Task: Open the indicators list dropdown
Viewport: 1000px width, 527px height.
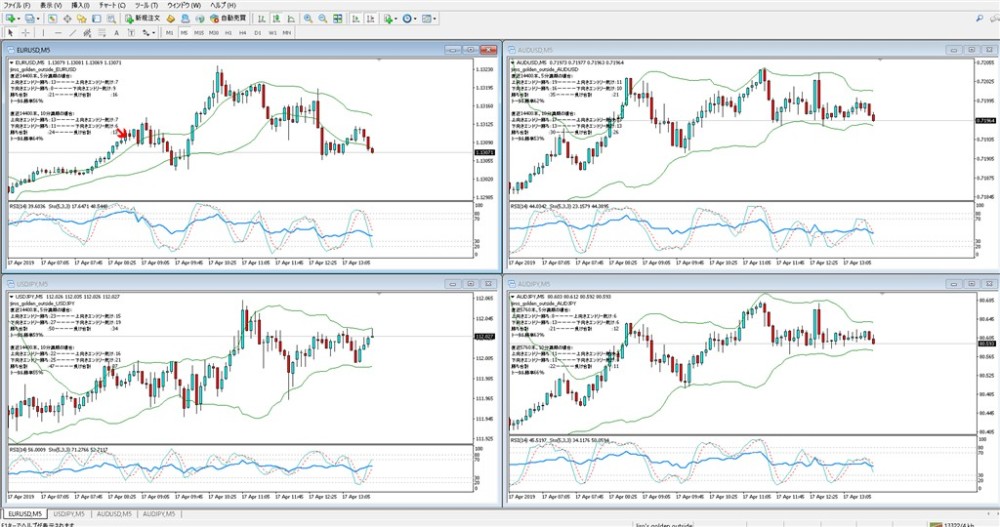Action: click(x=397, y=19)
